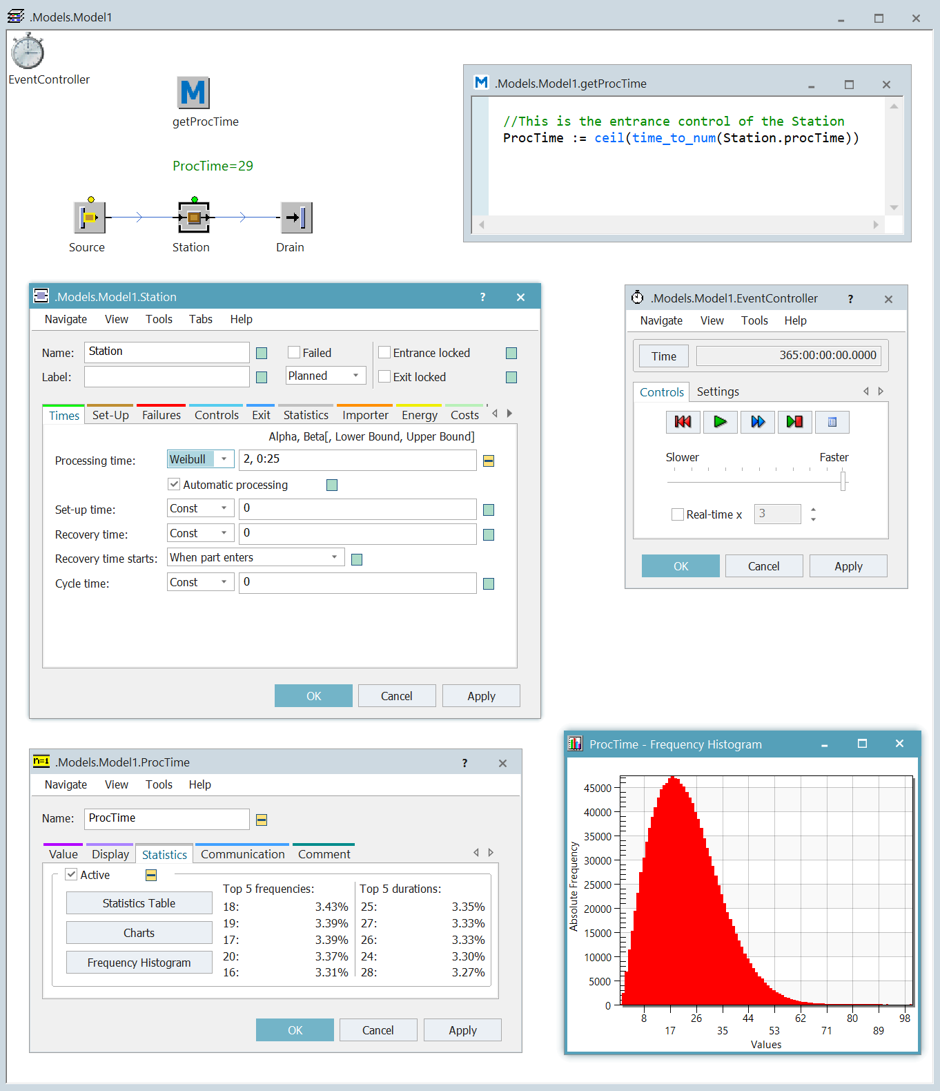Enable the Failed checkbox
This screenshot has width=940, height=1091.
(x=294, y=352)
